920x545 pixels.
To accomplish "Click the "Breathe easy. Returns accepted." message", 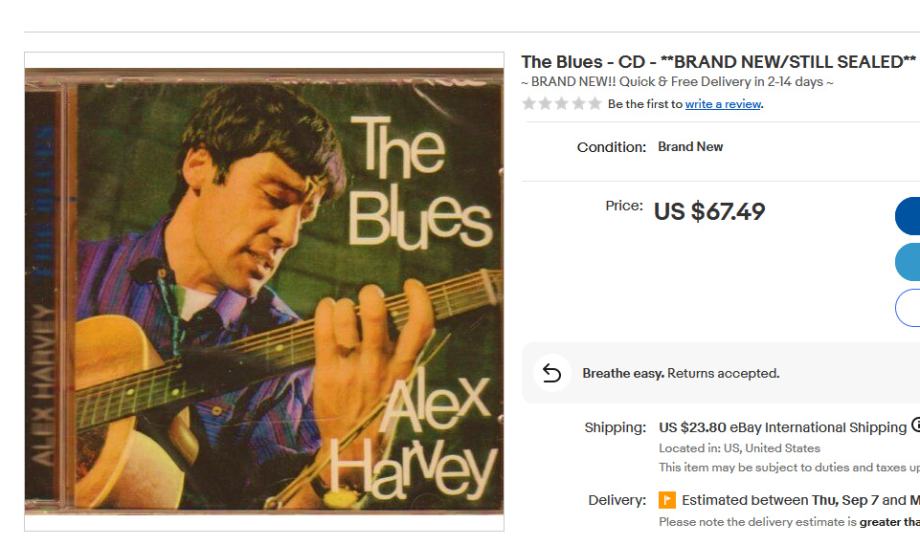I will (680, 373).
